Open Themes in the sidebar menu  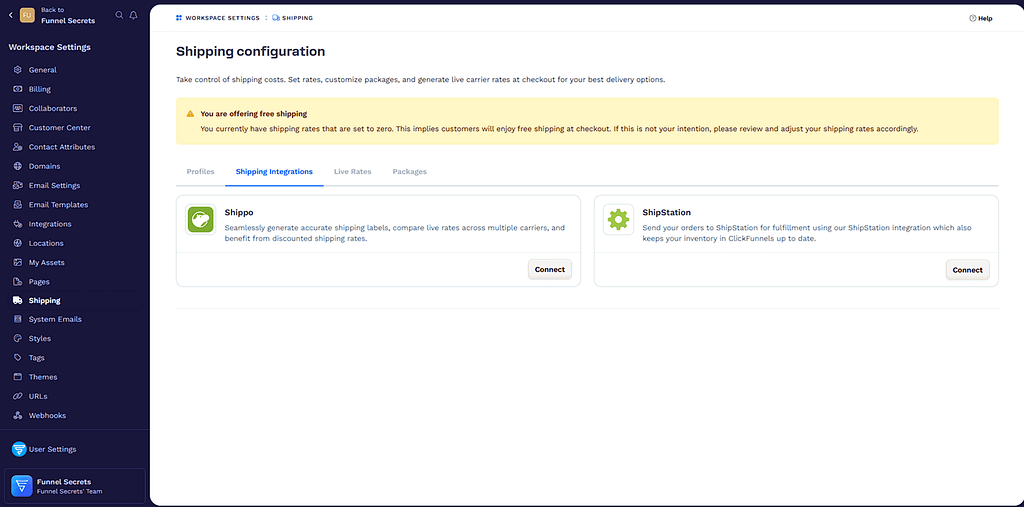pyautogui.click(x=43, y=377)
